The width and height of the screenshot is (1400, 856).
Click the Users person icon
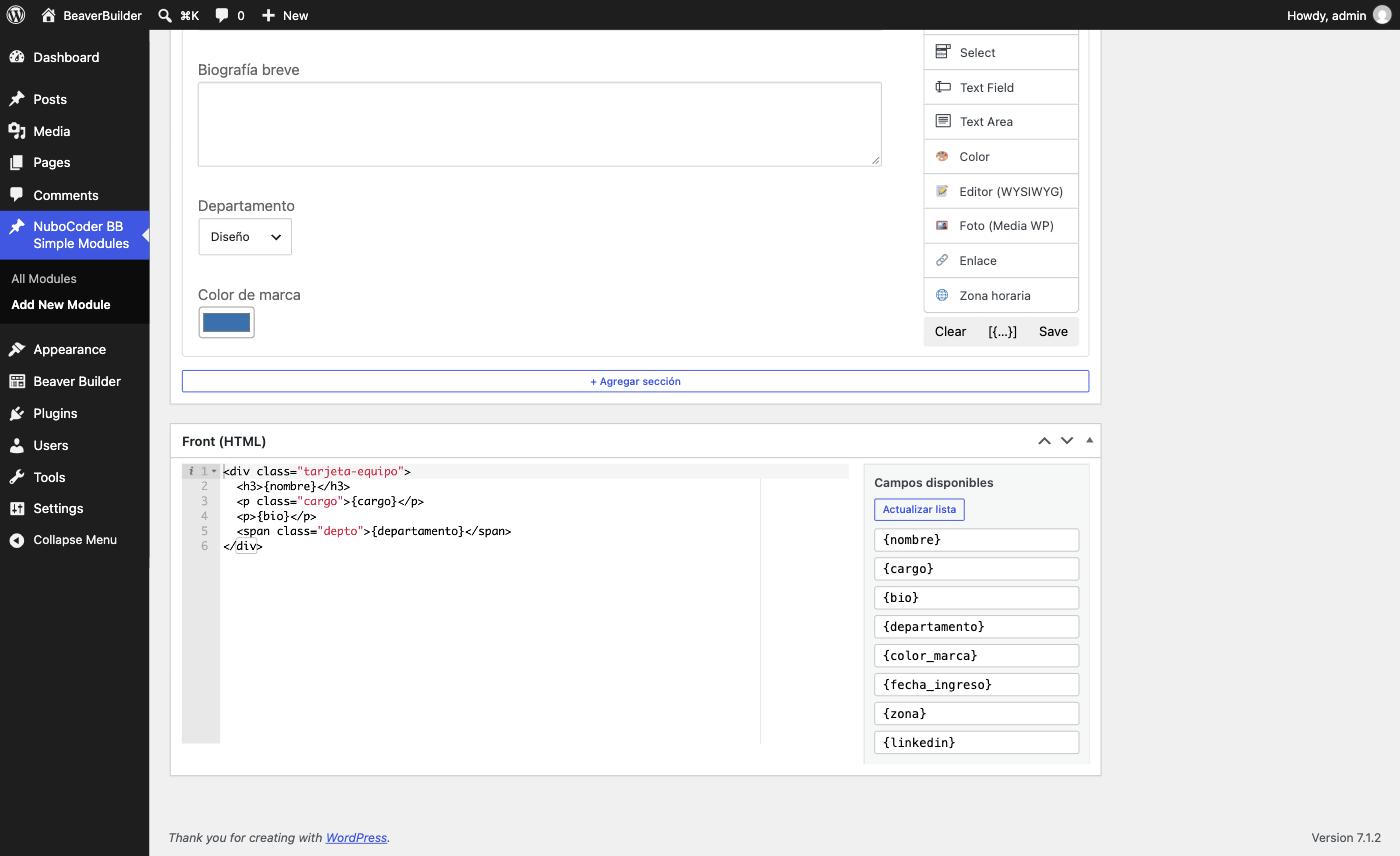[17, 445]
